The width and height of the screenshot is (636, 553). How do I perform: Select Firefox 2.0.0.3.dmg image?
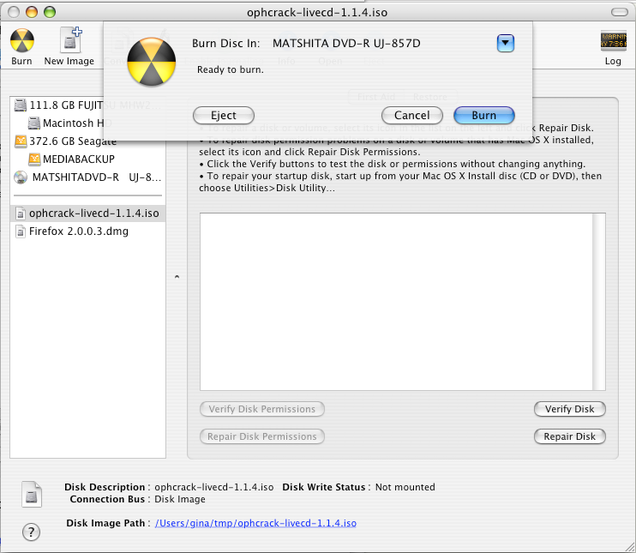pos(88,231)
